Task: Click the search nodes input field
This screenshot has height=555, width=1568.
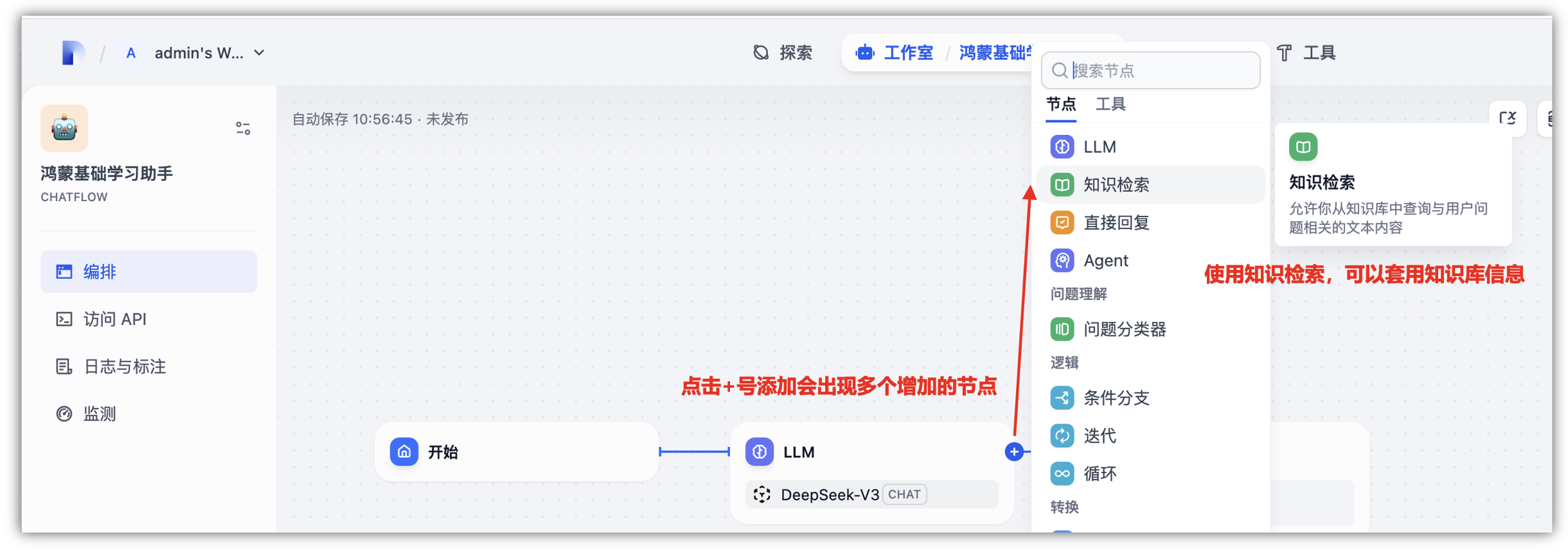Action: pos(1150,71)
